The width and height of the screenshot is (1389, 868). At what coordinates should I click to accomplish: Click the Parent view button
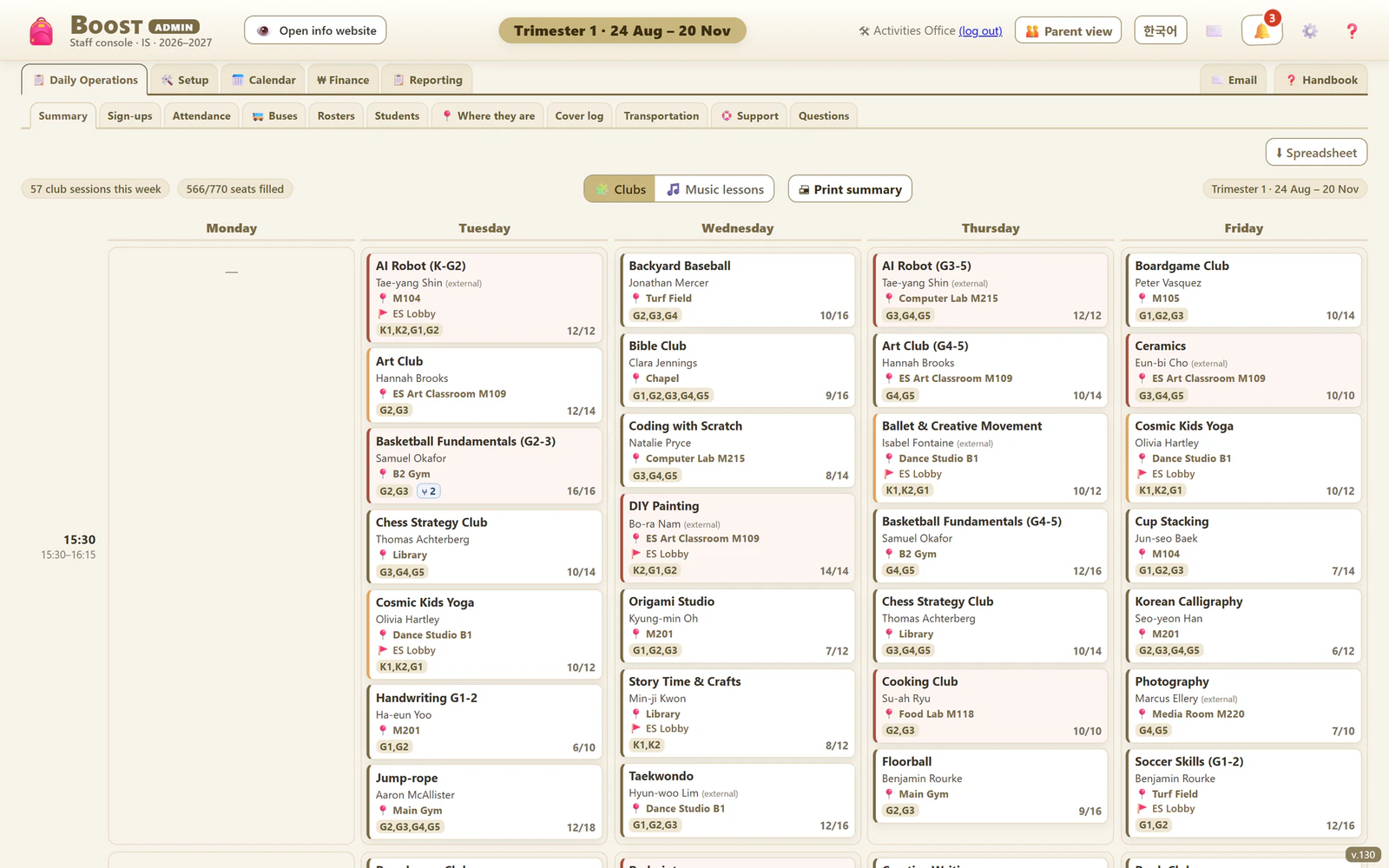coord(1068,30)
